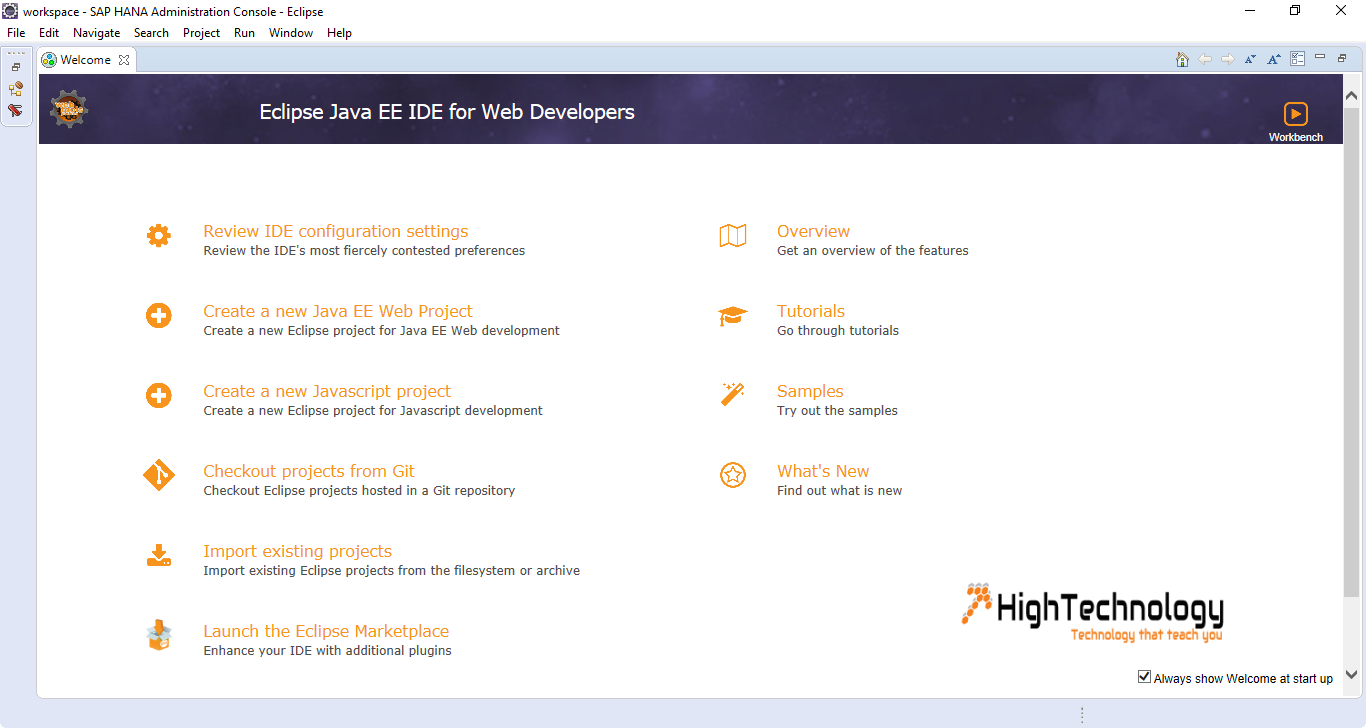Open Create a new Javascript project link
The width and height of the screenshot is (1366, 728).
pos(327,391)
